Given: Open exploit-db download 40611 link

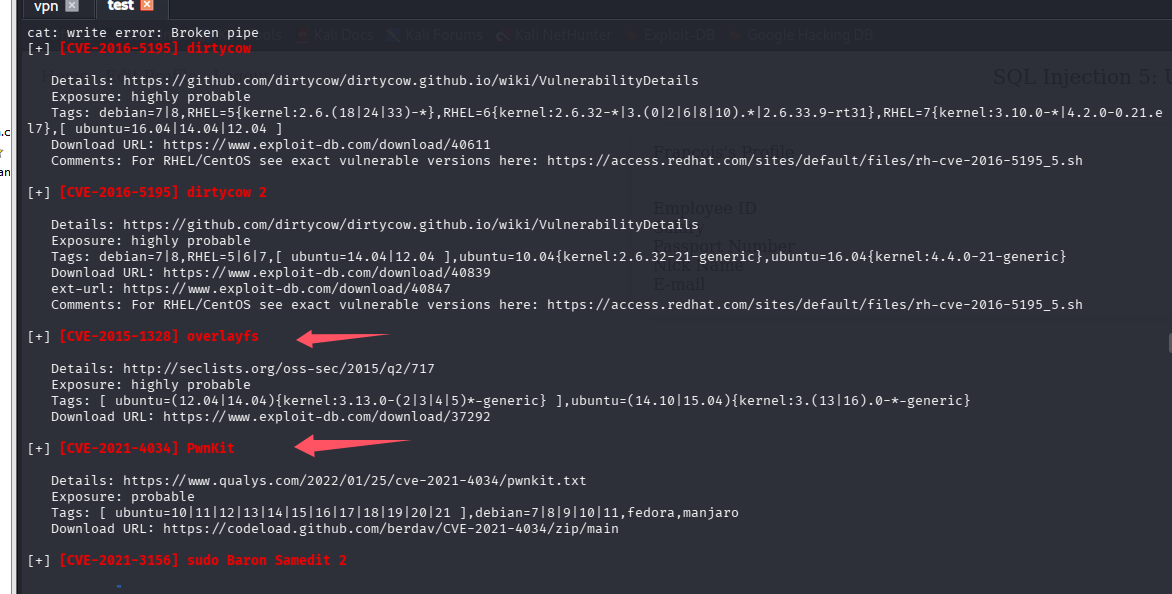Looking at the screenshot, I should [x=327, y=145].
